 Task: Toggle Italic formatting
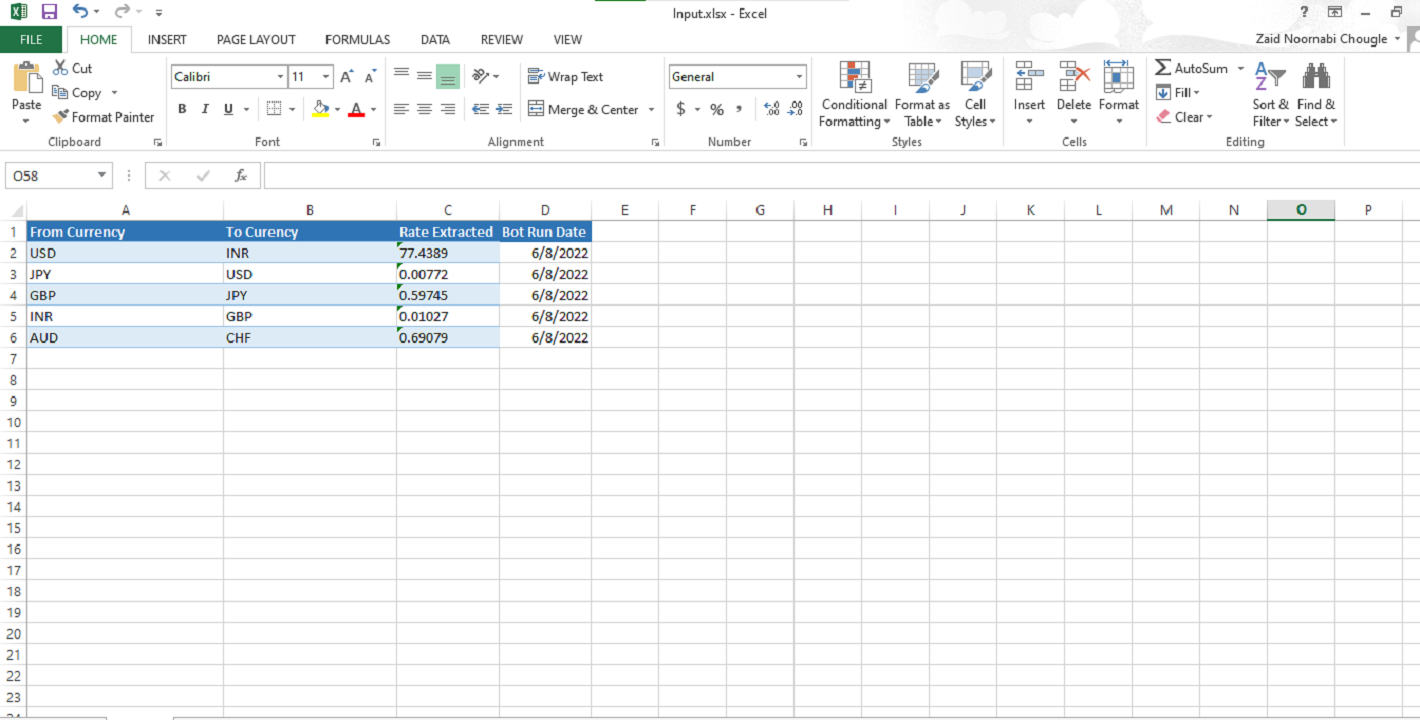205,109
